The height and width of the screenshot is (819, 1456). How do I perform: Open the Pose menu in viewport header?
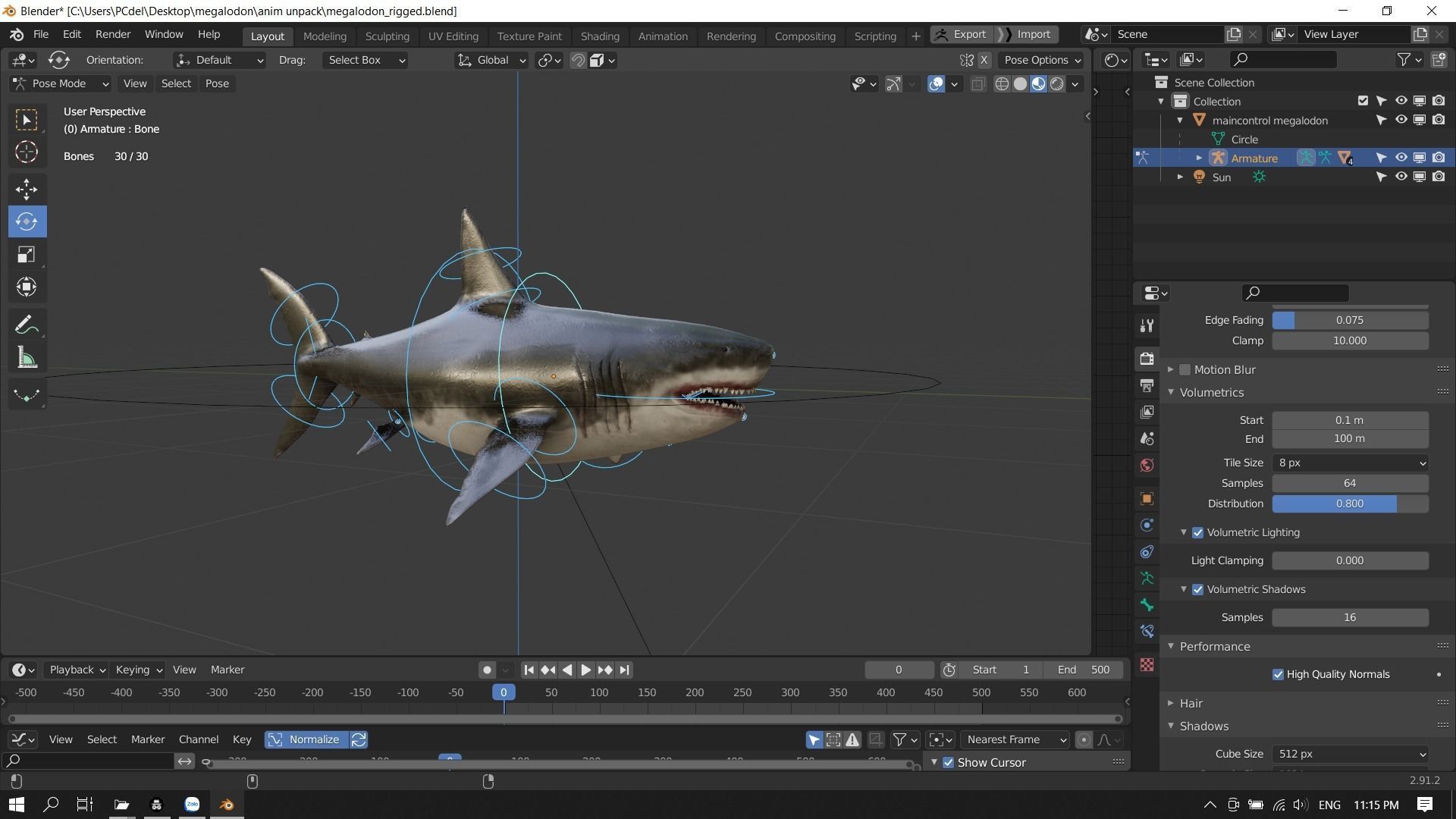tap(217, 83)
